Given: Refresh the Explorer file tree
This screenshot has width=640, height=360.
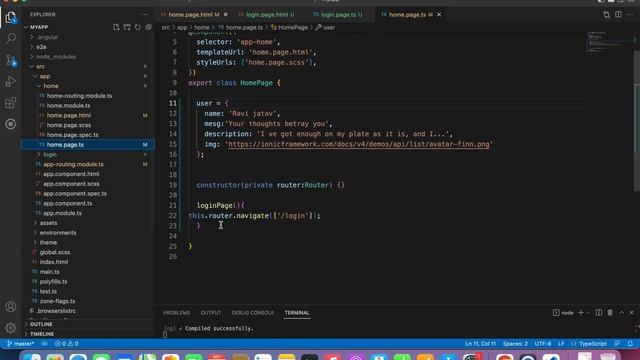Looking at the screenshot, I should pyautogui.click(x=138, y=27).
